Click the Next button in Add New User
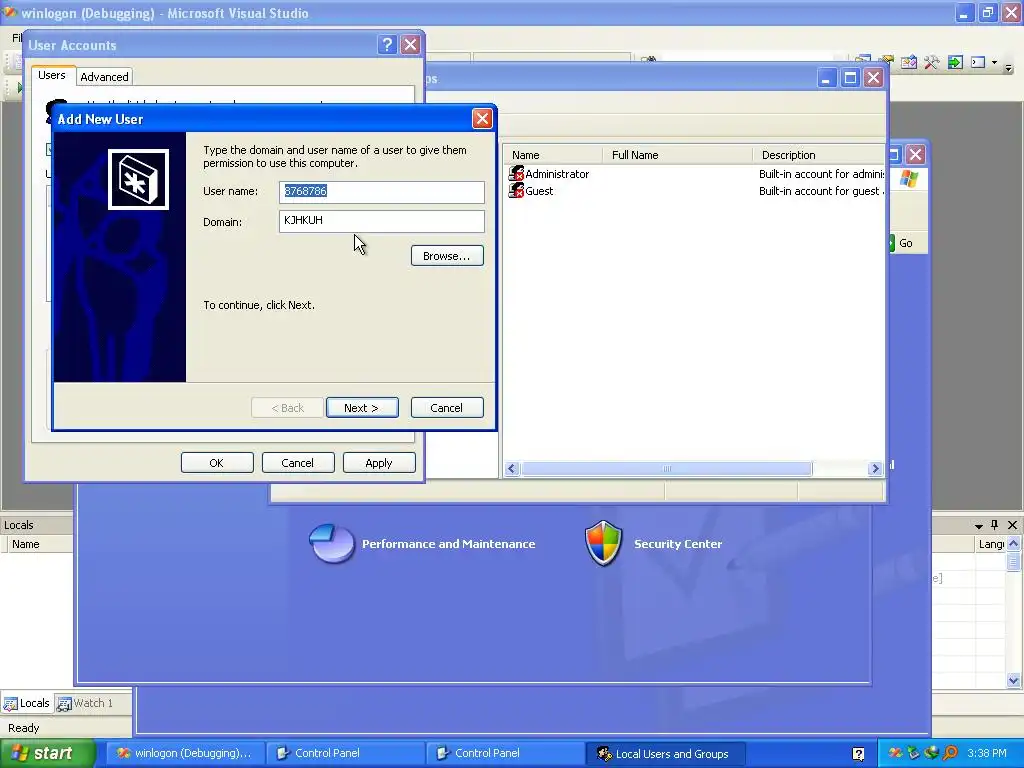The image size is (1024, 768). 362,408
